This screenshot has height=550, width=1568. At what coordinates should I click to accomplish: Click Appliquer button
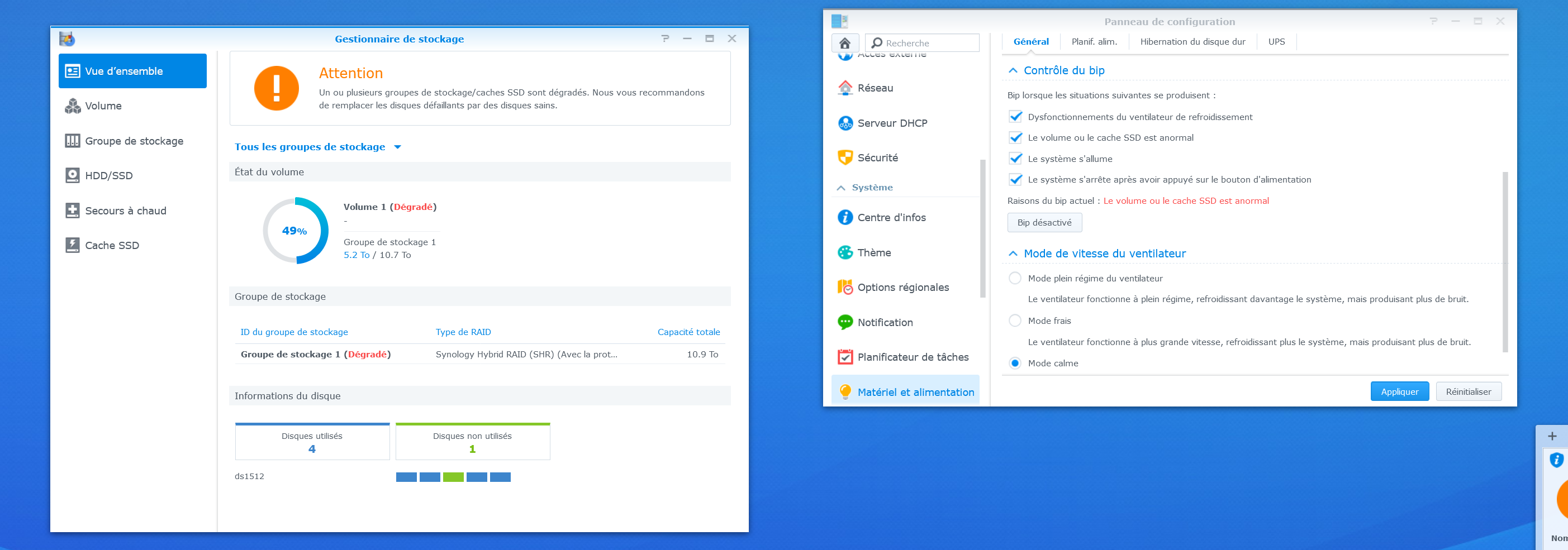coord(1399,392)
